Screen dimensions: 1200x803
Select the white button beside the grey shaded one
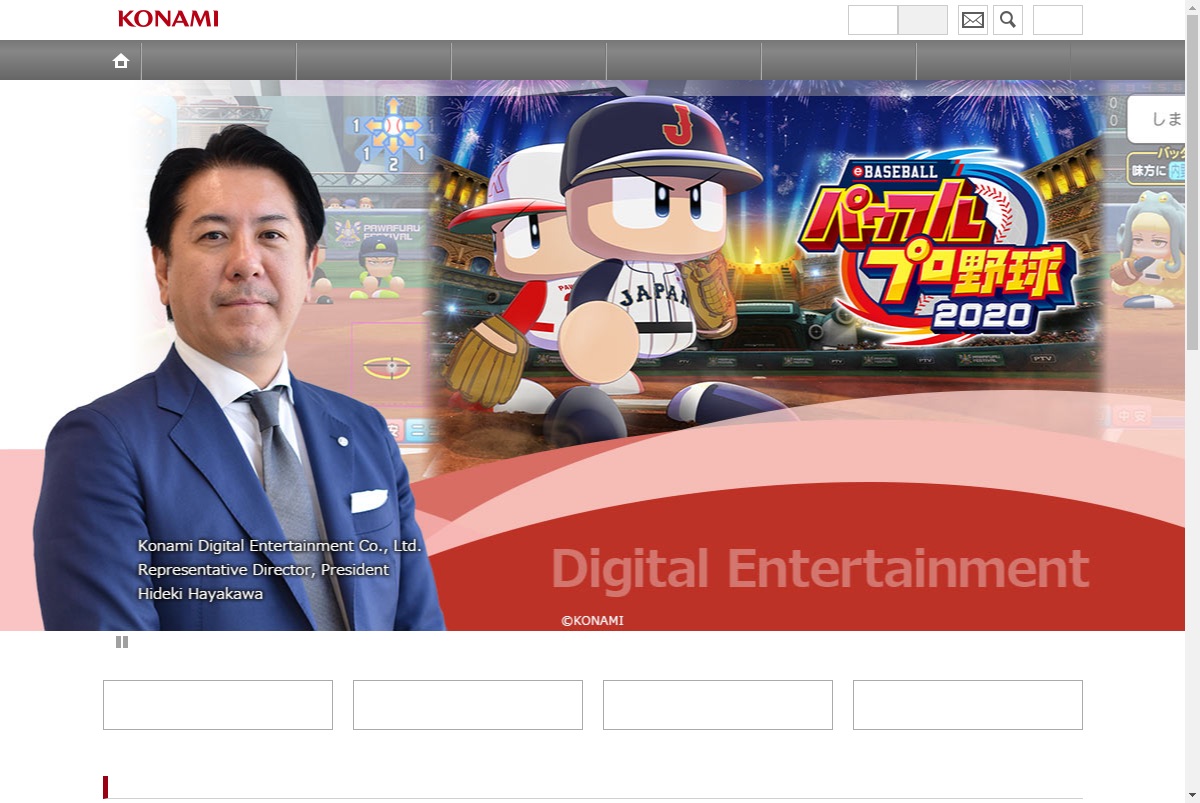pyautogui.click(x=873, y=20)
